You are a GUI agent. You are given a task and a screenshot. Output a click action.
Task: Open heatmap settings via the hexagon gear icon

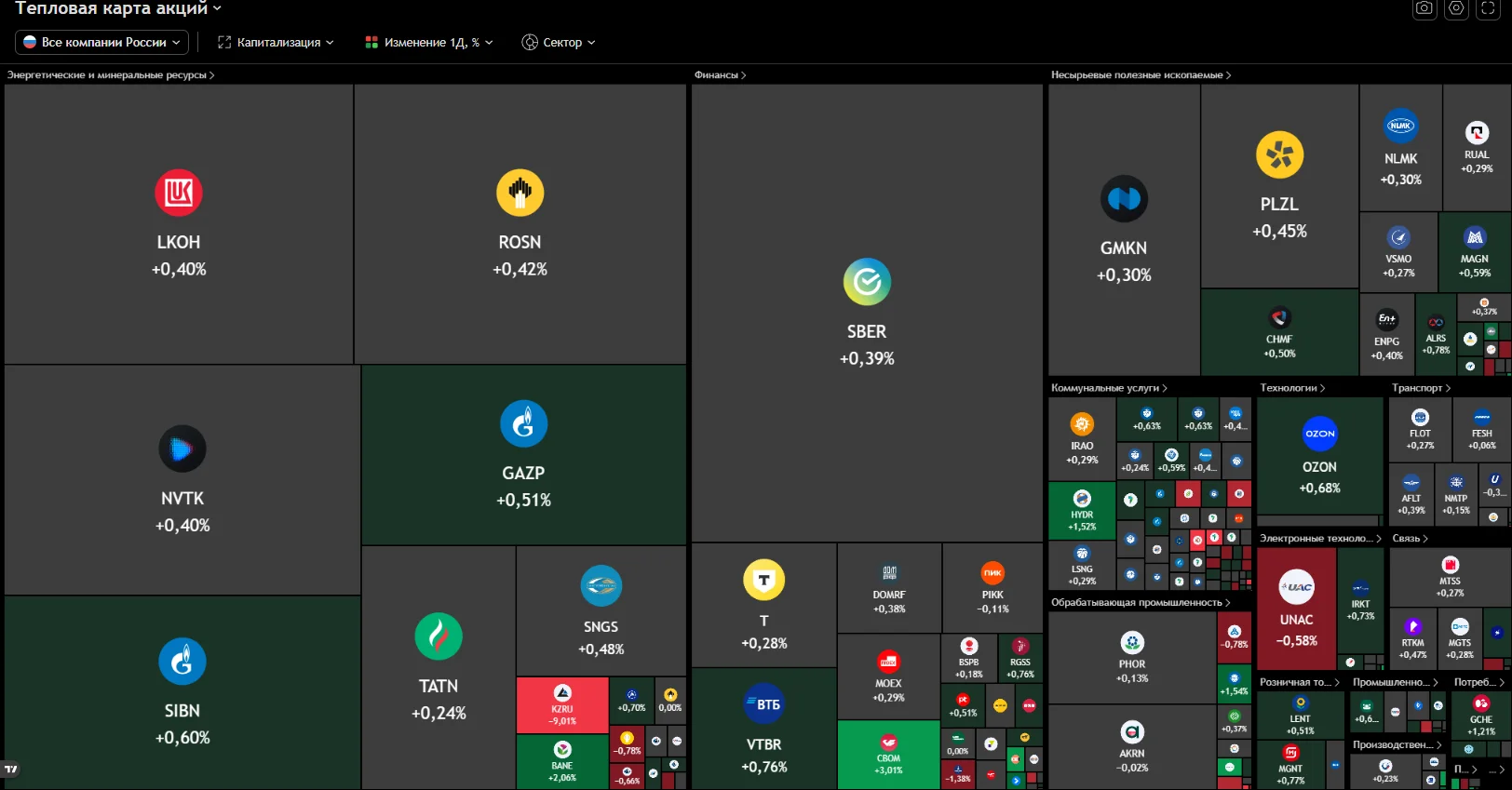(1456, 8)
